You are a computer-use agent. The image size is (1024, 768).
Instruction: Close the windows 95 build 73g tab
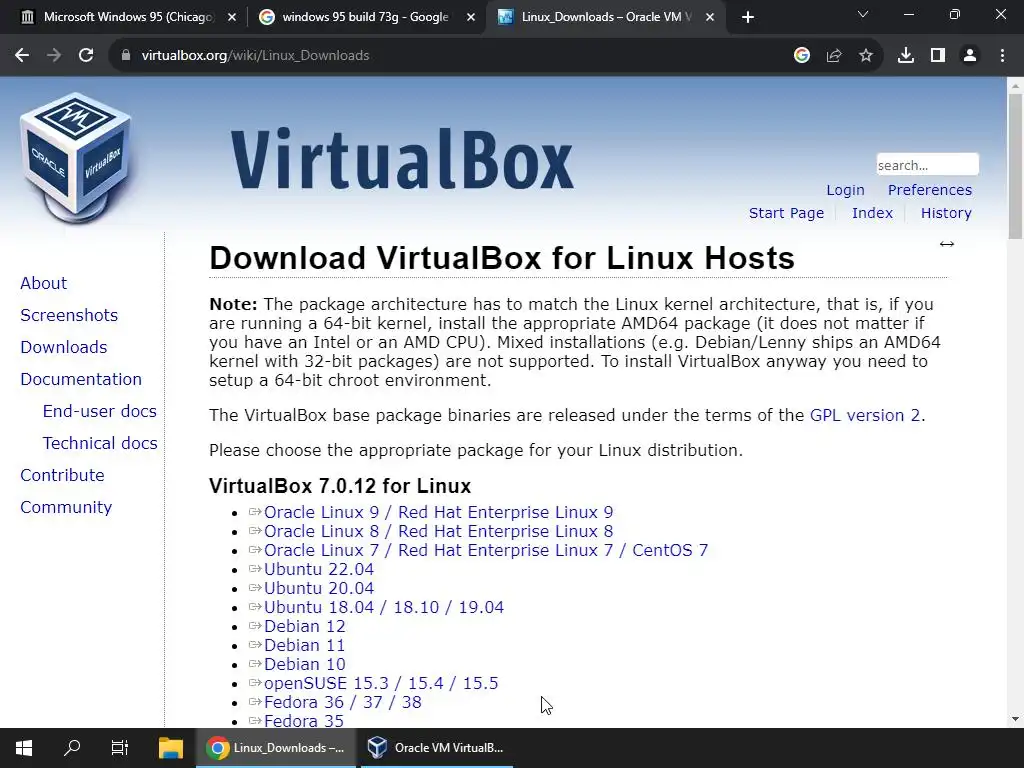[x=471, y=18]
